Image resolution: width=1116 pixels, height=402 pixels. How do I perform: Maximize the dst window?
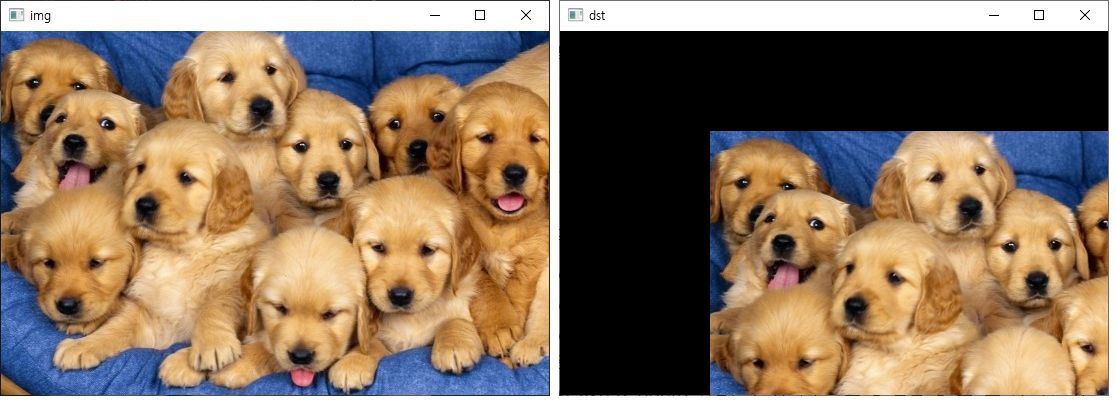pos(1039,16)
